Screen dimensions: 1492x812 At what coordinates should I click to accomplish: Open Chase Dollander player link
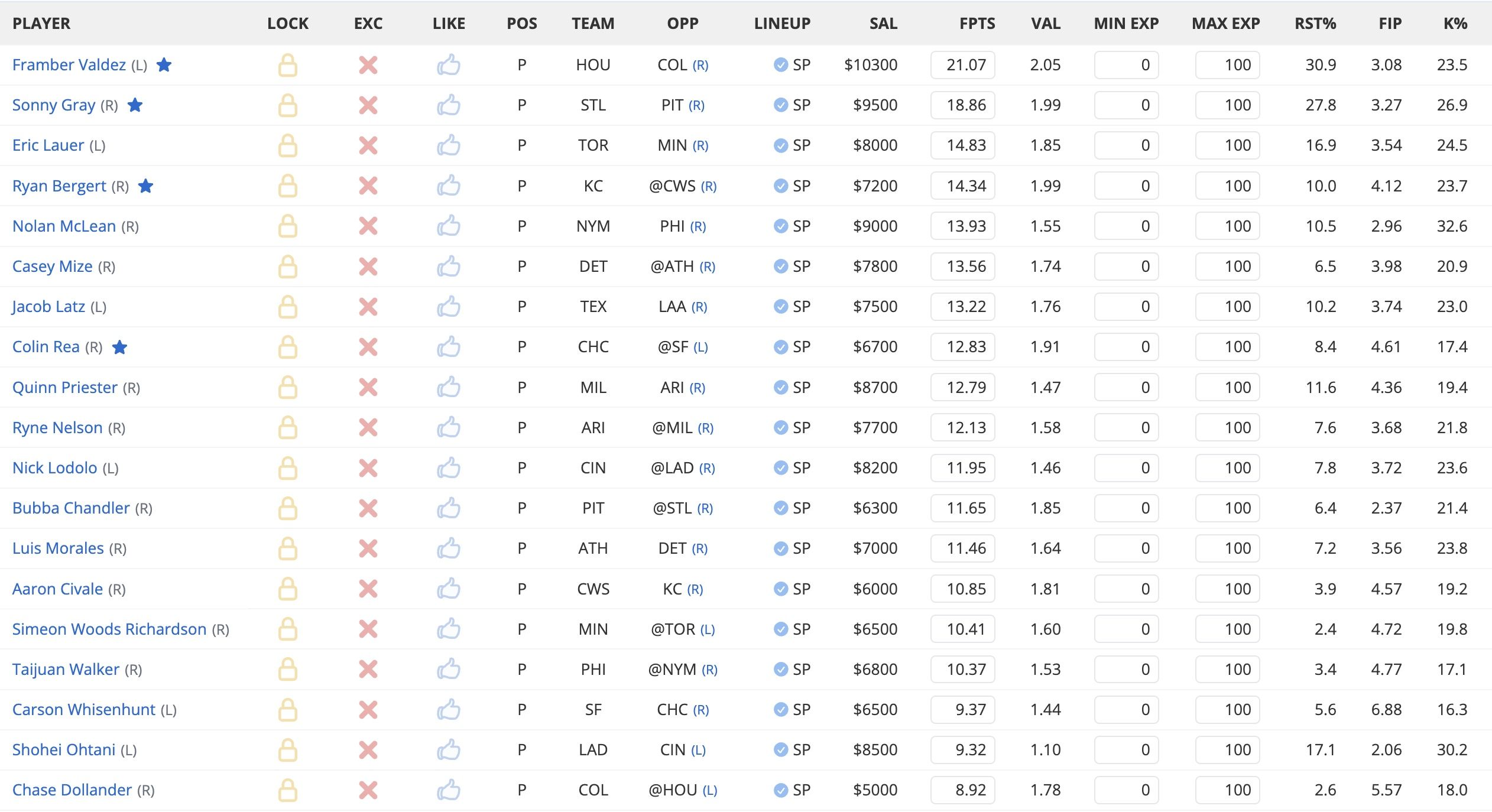point(72,790)
